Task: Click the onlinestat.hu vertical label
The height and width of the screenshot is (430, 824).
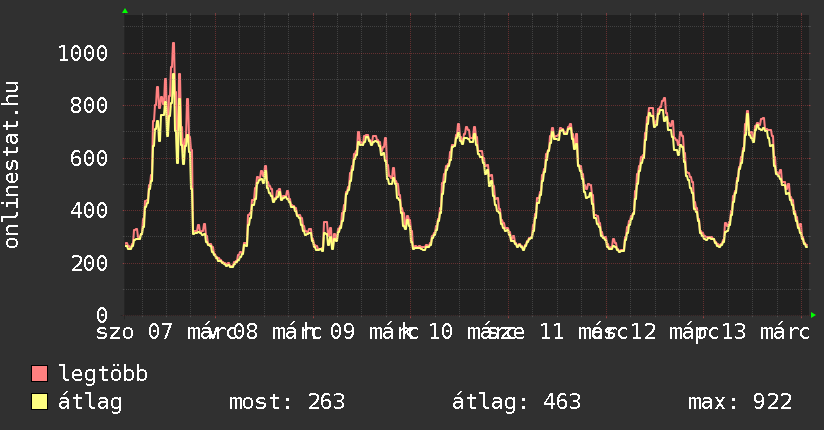Action: click(x=12, y=165)
